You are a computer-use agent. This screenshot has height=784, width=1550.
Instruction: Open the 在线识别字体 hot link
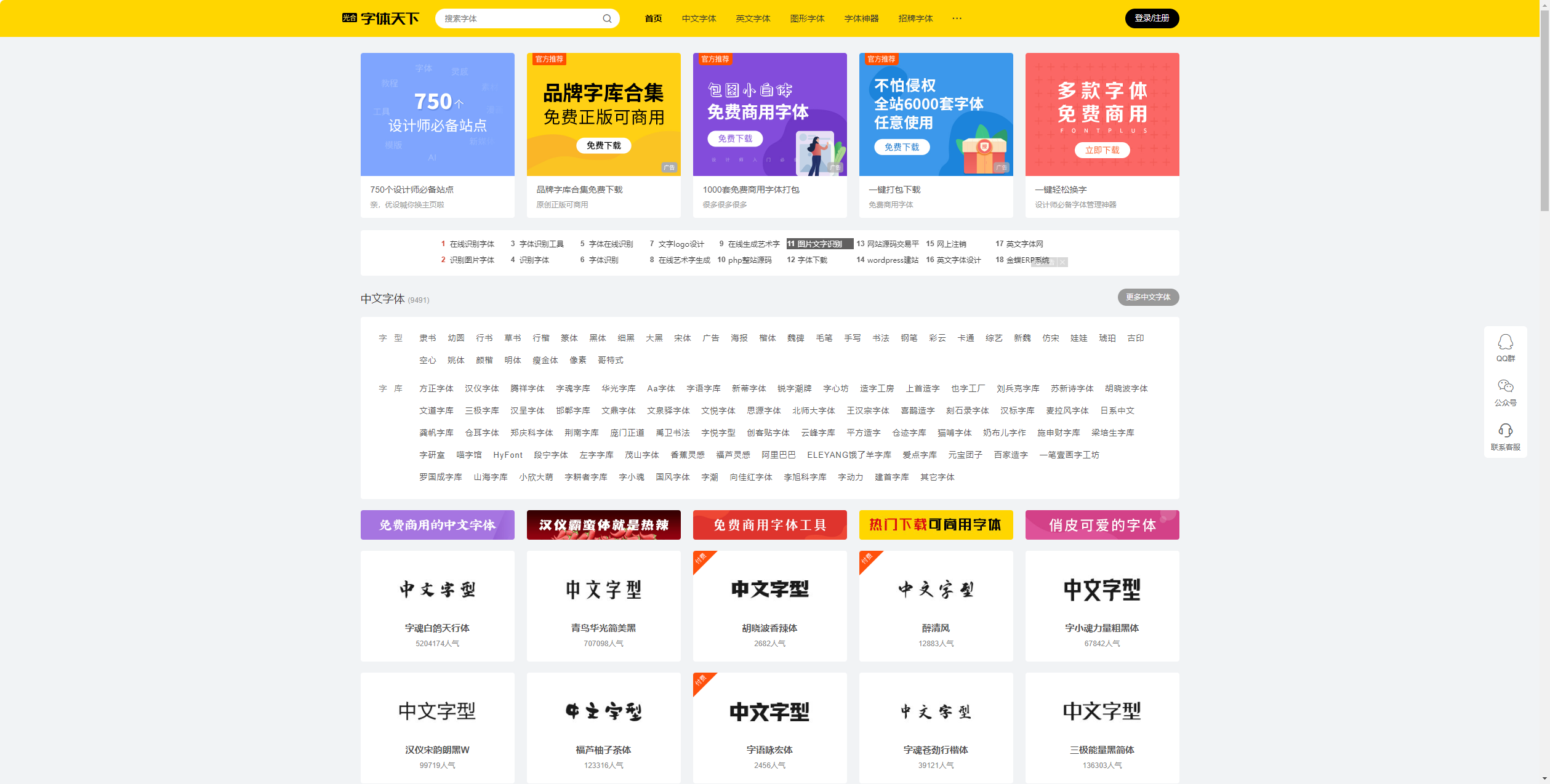pyautogui.click(x=472, y=244)
